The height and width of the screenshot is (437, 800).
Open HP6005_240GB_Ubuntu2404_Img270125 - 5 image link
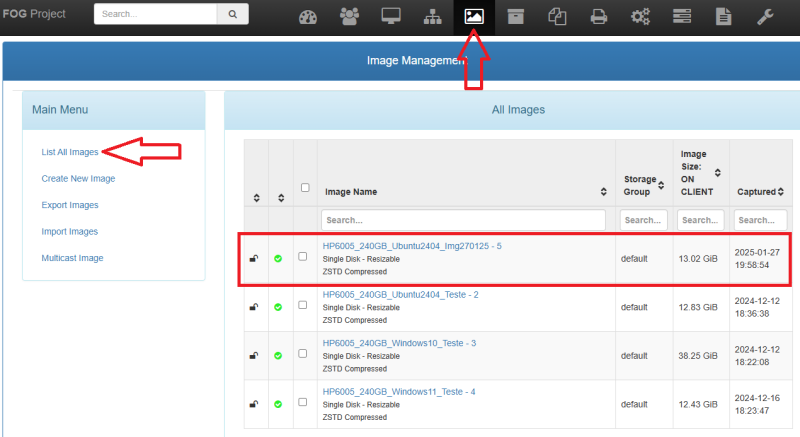coord(412,246)
